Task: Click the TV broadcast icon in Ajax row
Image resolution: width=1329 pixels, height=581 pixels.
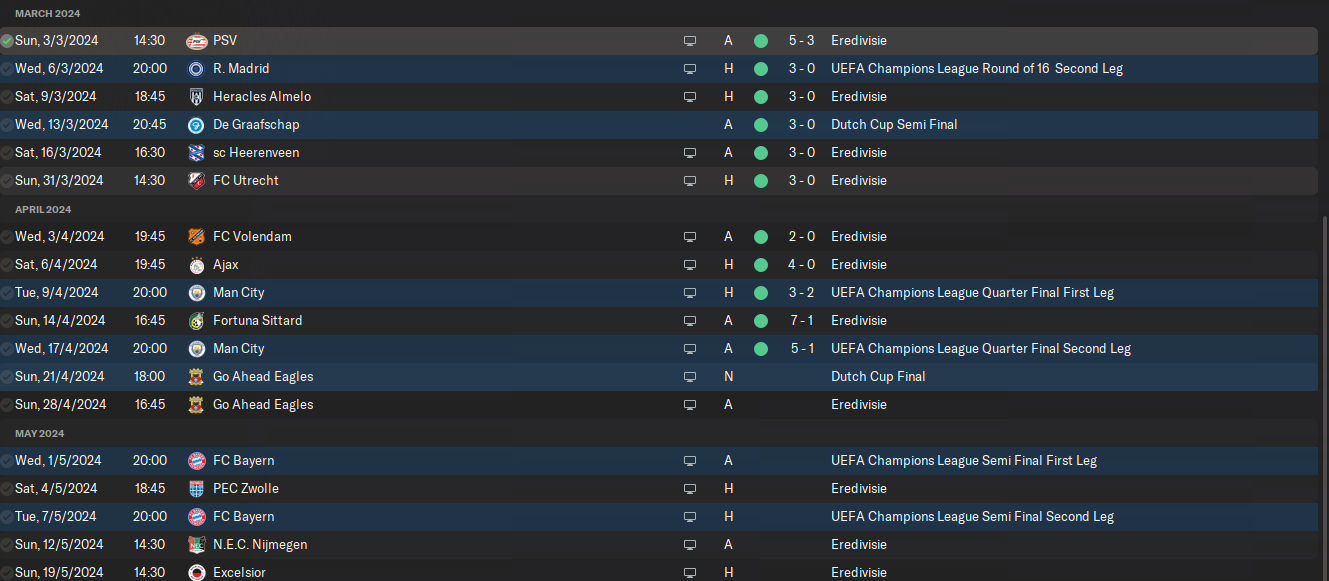Action: [x=690, y=265]
